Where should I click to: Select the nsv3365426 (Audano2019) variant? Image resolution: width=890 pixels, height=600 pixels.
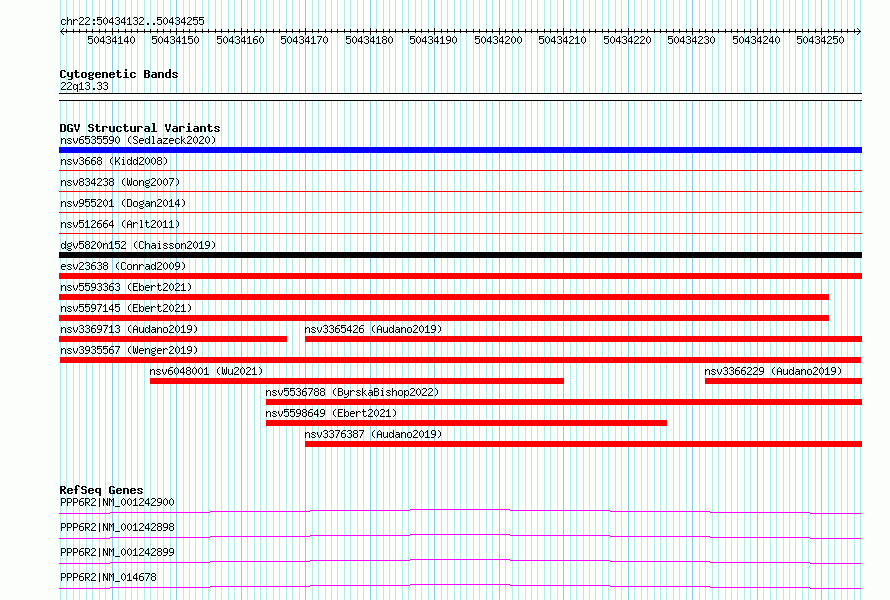373,329
